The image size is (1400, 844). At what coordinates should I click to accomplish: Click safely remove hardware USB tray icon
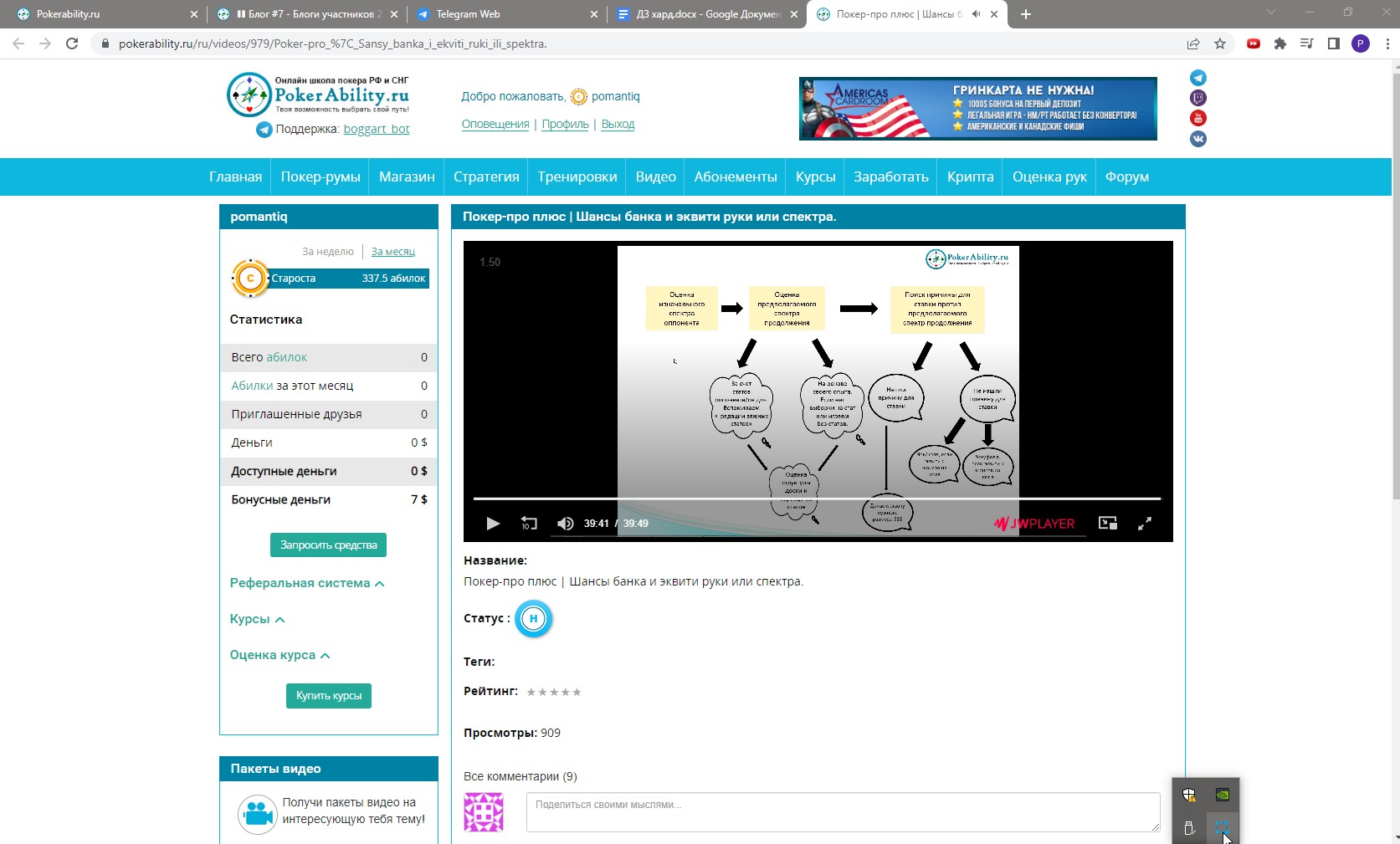click(x=1189, y=828)
